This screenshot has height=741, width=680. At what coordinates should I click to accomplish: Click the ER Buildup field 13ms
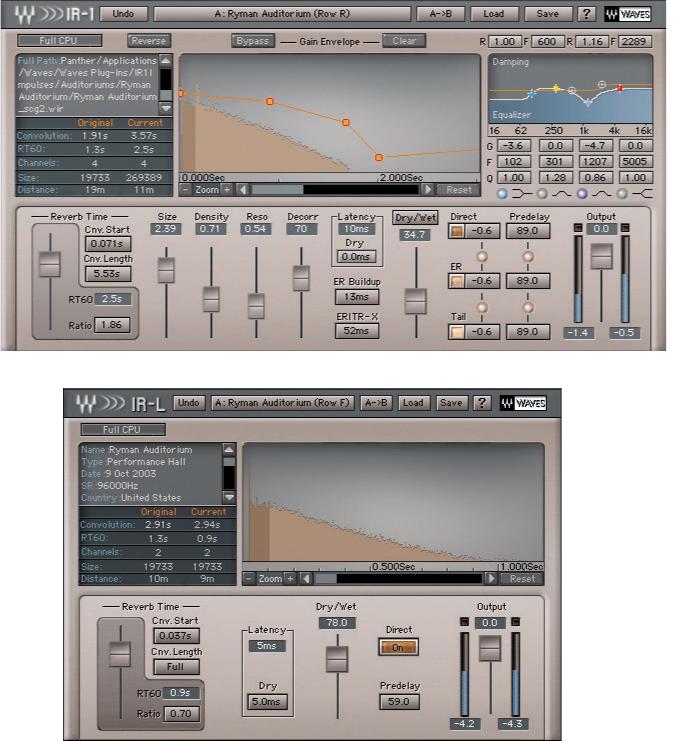coord(357,297)
